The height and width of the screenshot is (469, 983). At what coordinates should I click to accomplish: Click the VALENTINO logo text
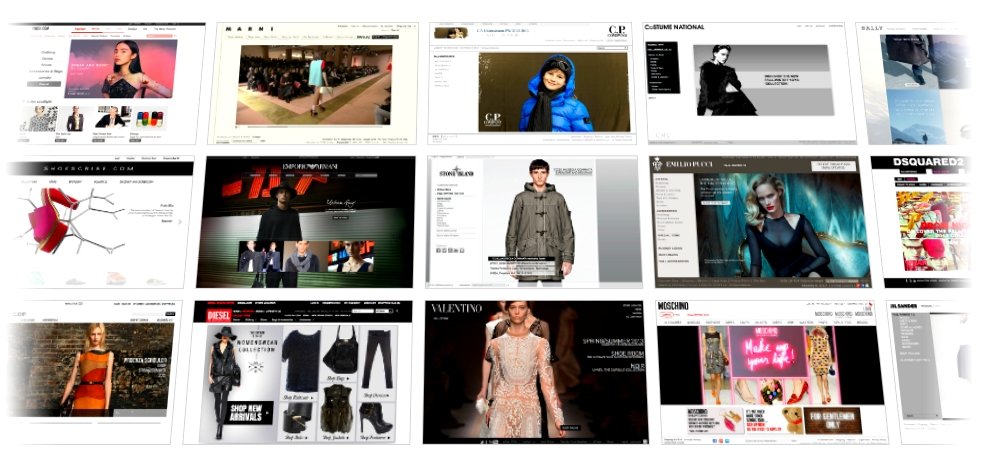456,308
